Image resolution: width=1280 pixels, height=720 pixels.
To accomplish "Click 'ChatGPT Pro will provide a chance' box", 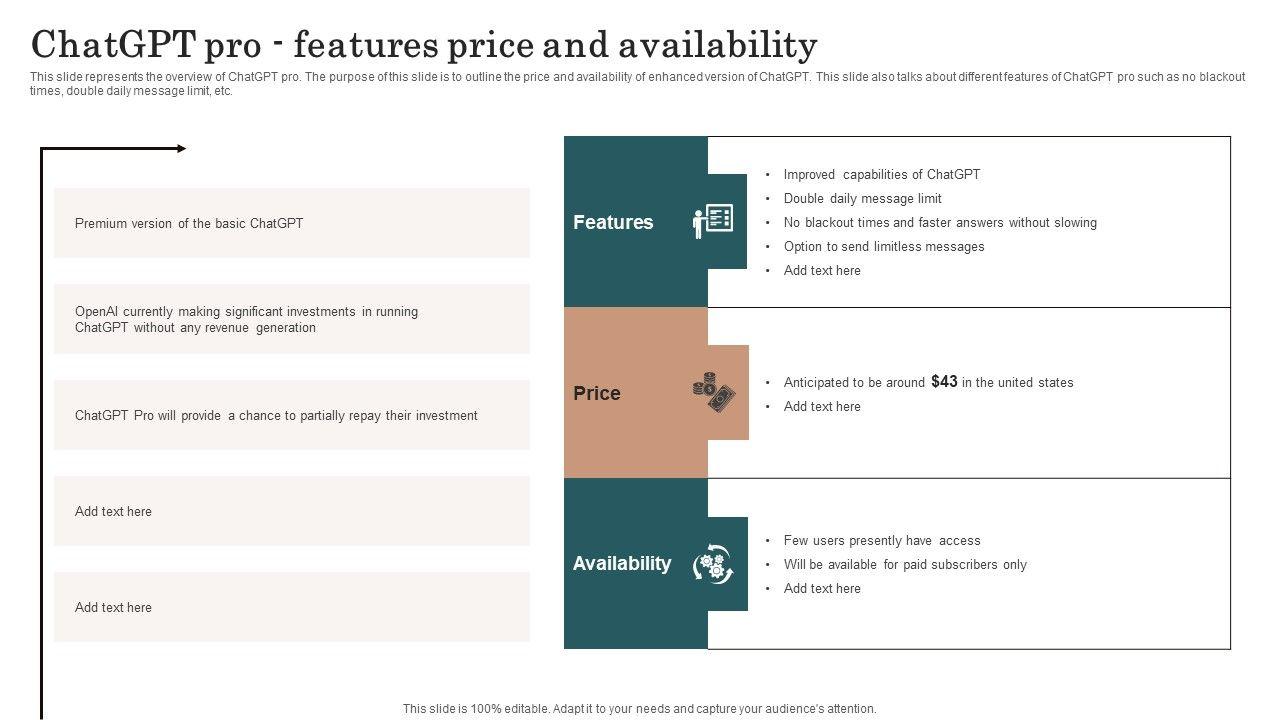I will pyautogui.click(x=291, y=415).
